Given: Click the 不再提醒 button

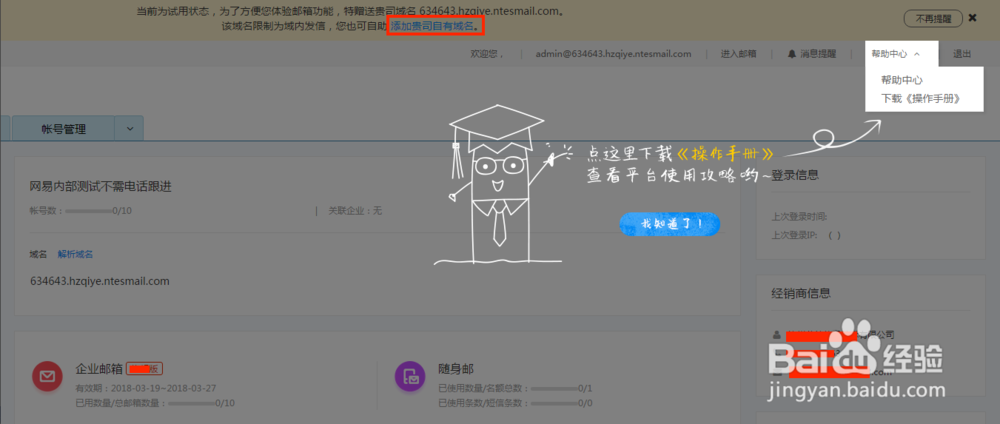Looking at the screenshot, I should (933, 18).
